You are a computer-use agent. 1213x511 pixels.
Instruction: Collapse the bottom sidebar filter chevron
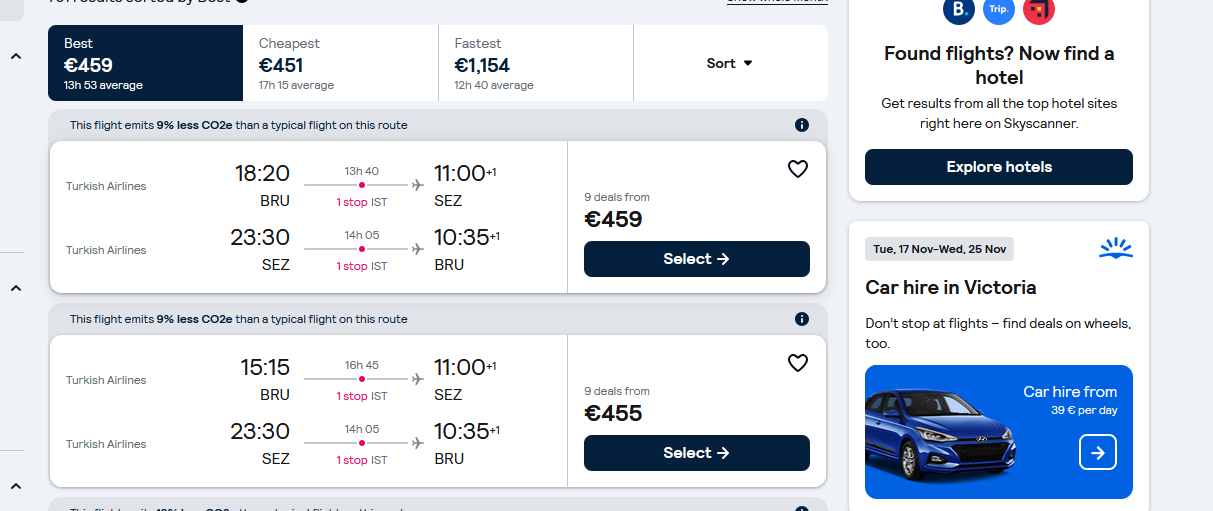point(15,486)
